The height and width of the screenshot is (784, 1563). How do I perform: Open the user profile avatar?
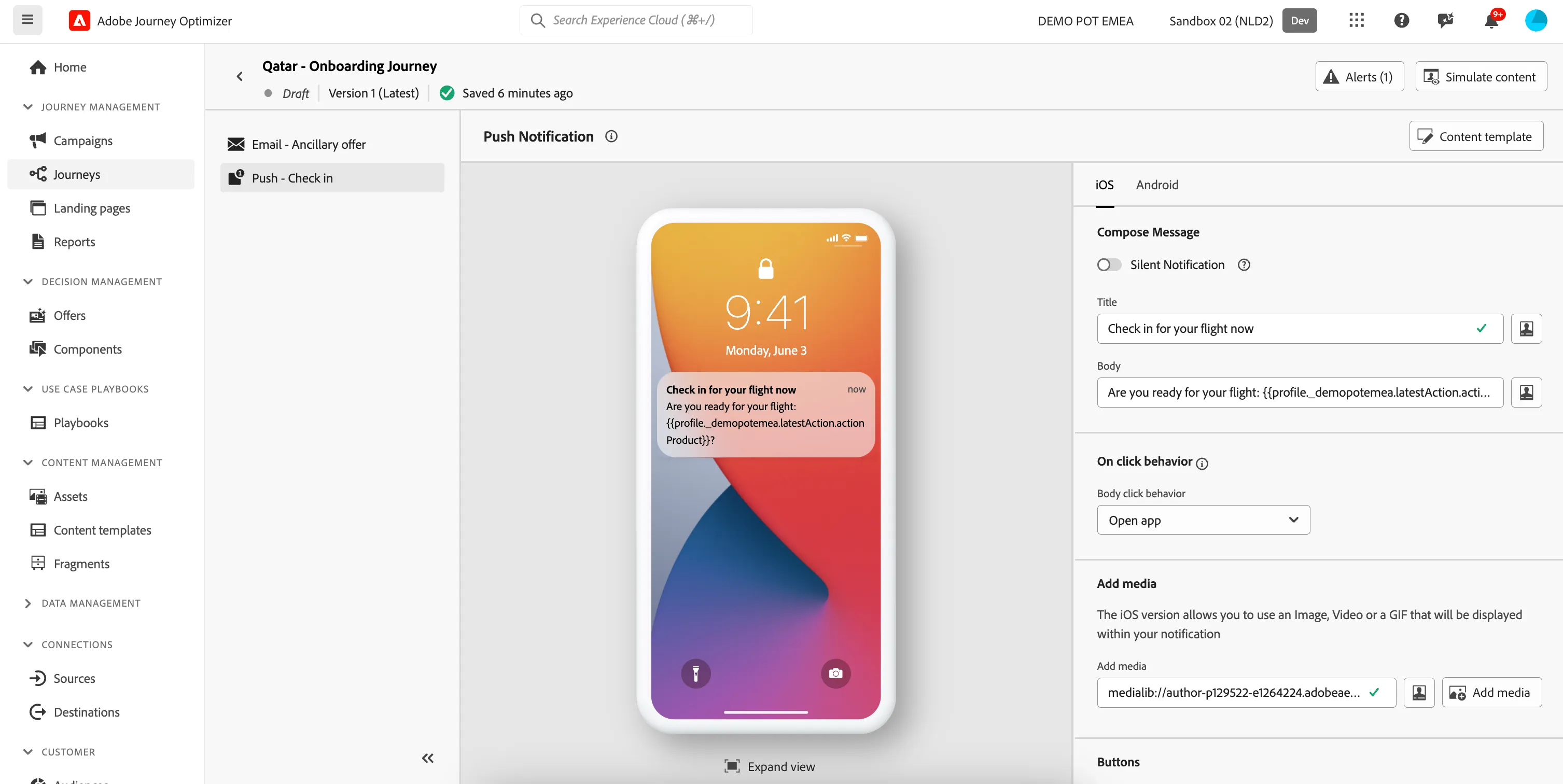coord(1536,21)
